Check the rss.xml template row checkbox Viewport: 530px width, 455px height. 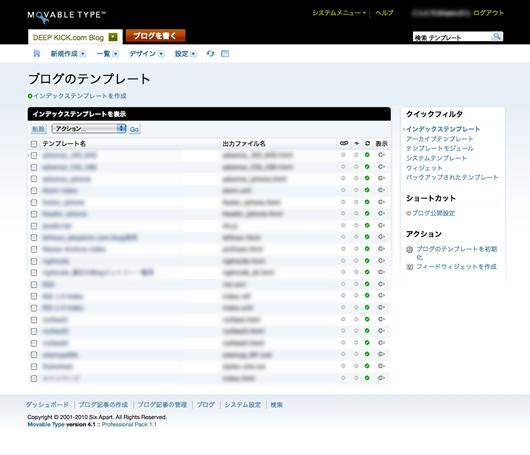[x=34, y=285]
